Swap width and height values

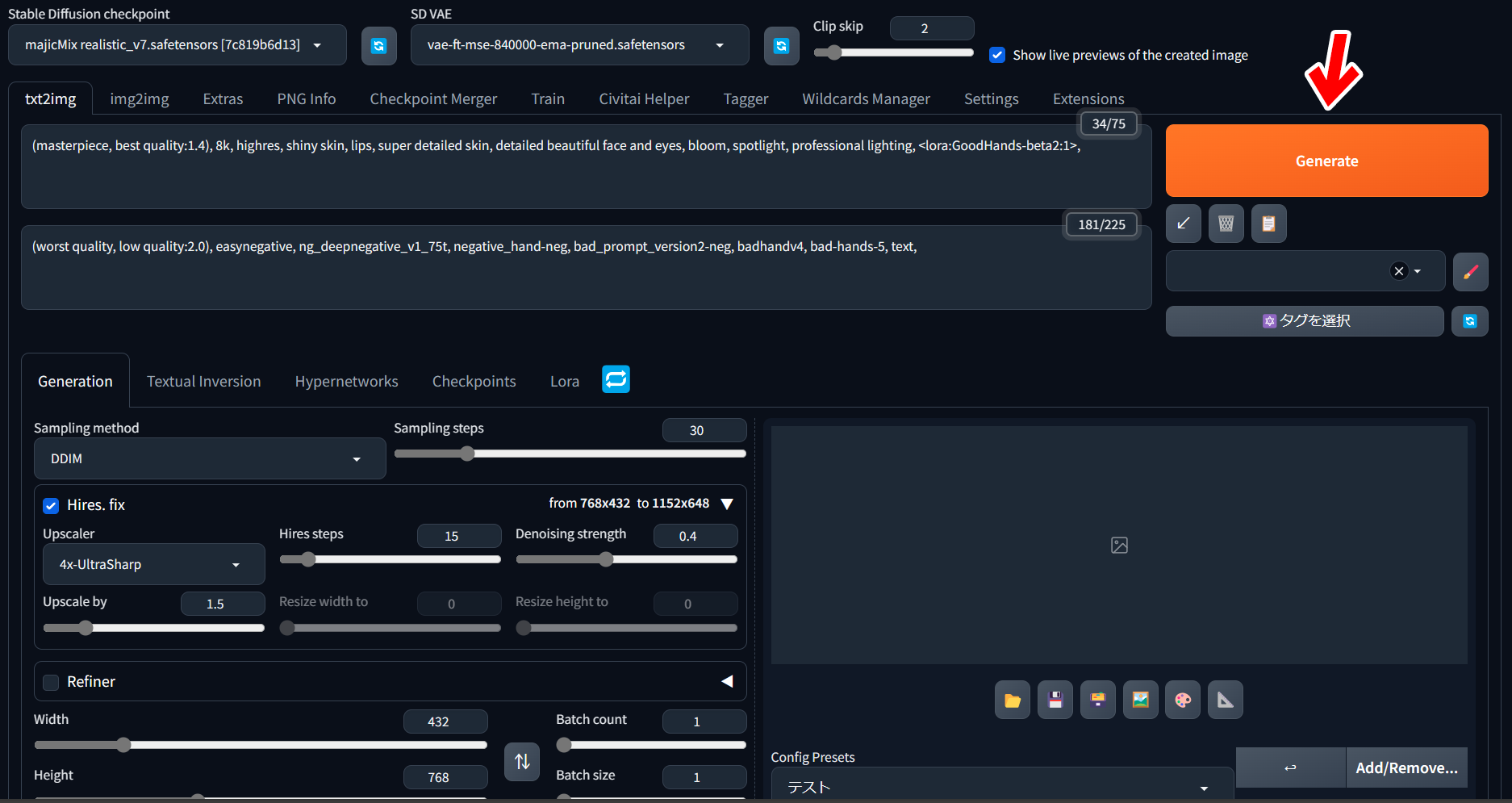pyautogui.click(x=522, y=761)
